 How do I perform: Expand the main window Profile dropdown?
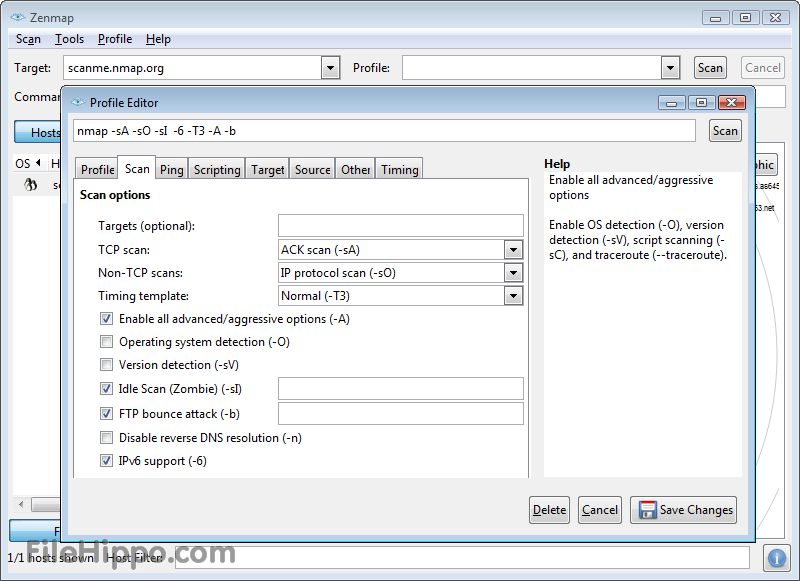click(x=670, y=68)
